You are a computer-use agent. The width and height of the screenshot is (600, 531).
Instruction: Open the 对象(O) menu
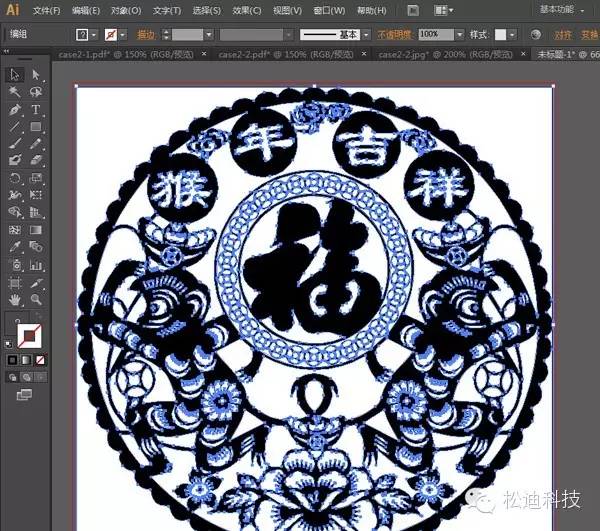(126, 10)
